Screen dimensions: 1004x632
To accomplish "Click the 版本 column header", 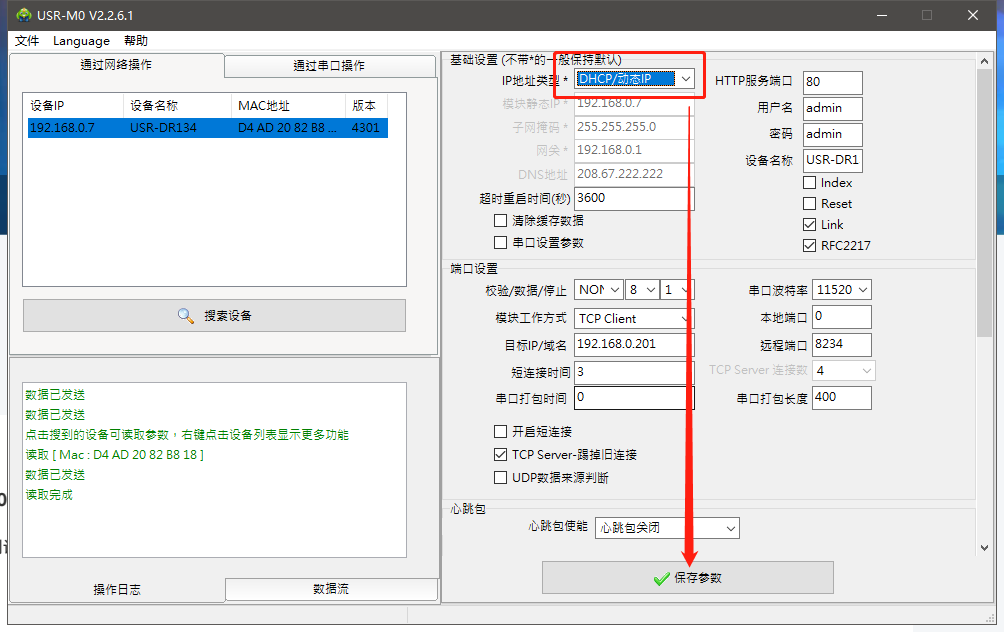I will pyautogui.click(x=366, y=106).
